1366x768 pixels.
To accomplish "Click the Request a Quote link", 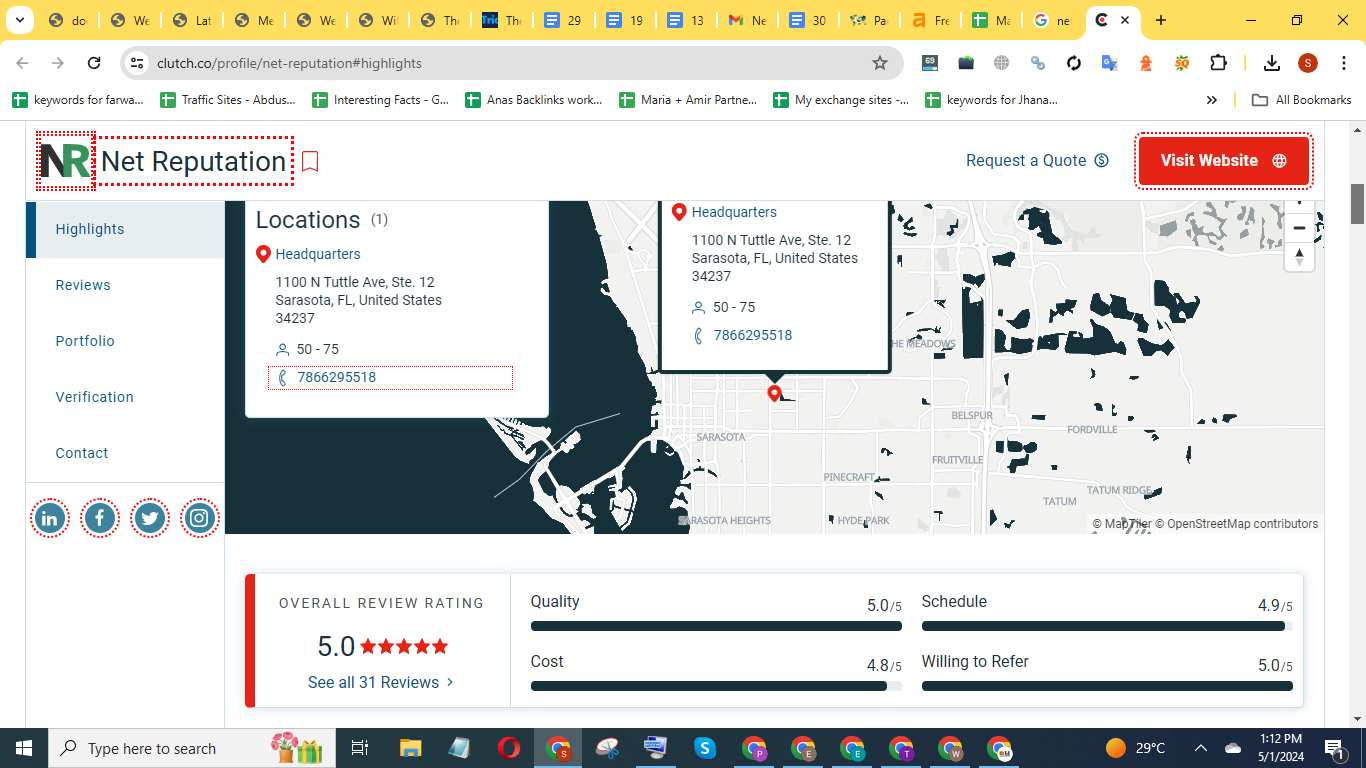I will [x=1037, y=161].
